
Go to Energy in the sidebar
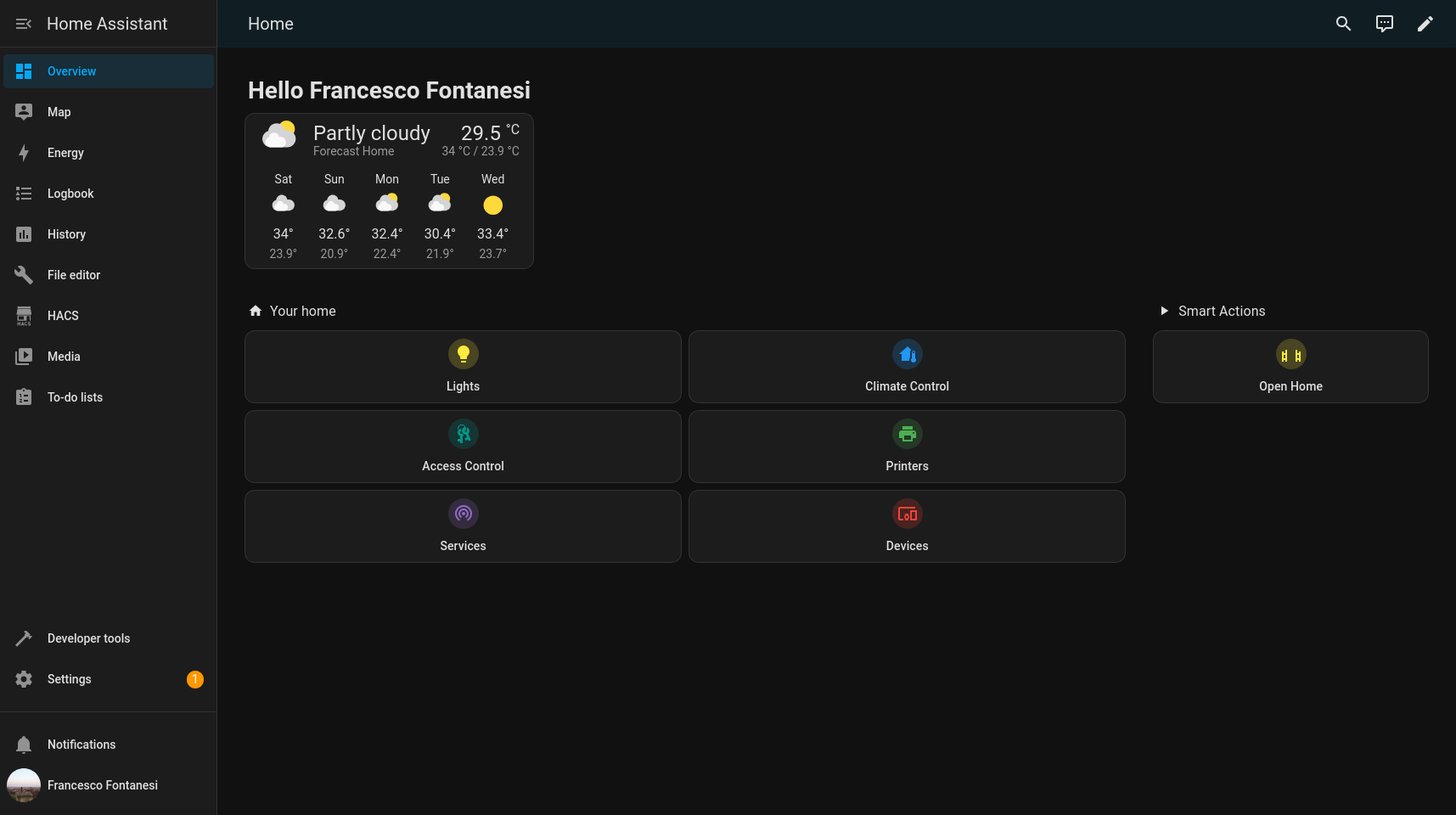pyautogui.click(x=65, y=153)
